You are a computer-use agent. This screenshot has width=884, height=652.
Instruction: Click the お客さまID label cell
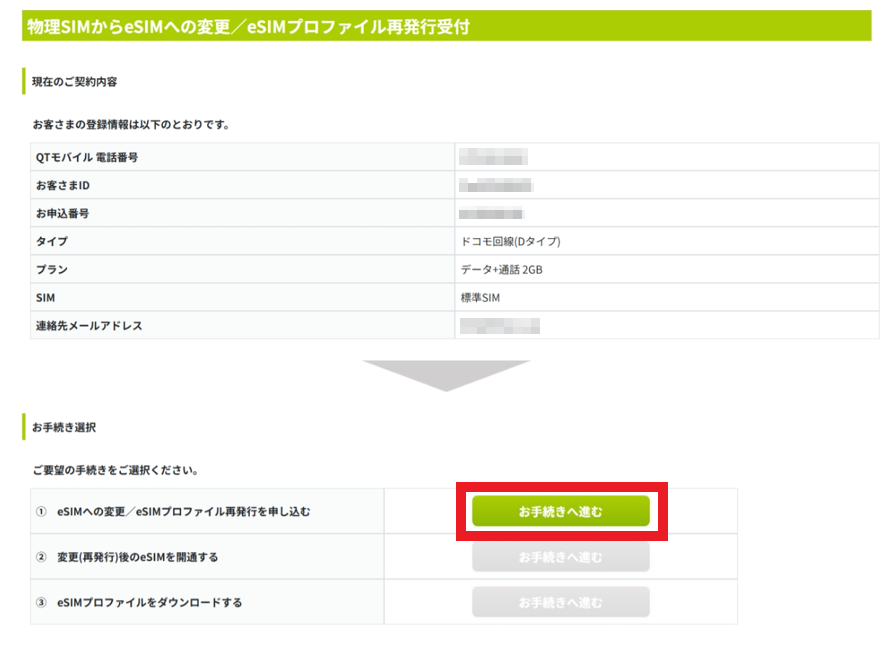coord(63,185)
